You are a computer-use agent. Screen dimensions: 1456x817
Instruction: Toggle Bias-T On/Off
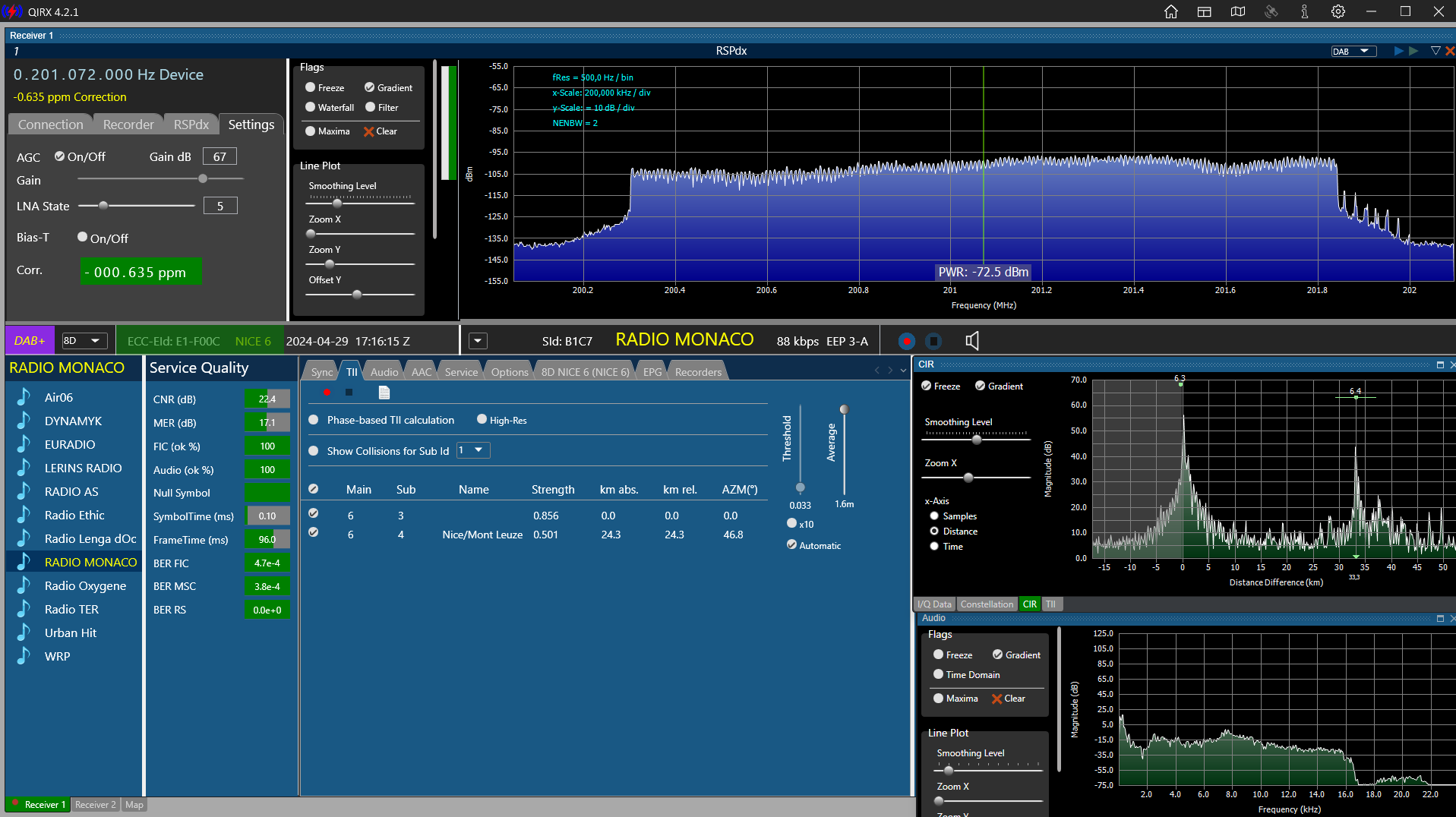point(82,237)
